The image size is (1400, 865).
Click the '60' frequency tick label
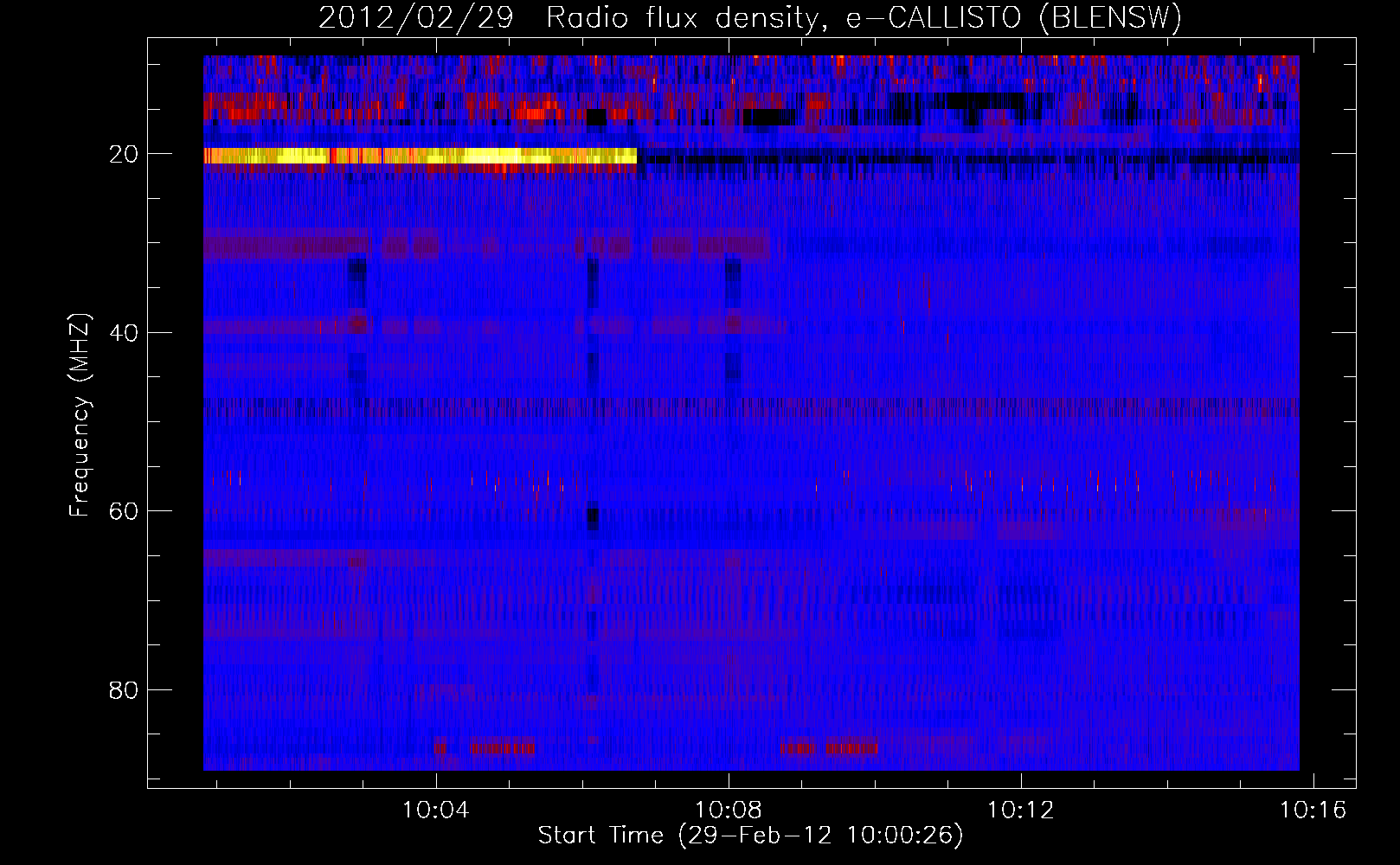click(125, 511)
